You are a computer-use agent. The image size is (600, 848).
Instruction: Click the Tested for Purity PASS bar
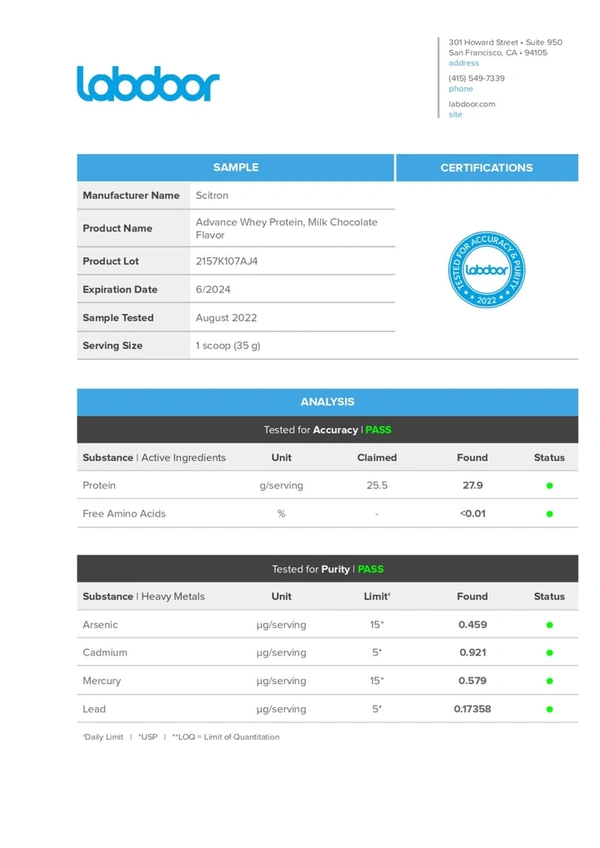[327, 569]
